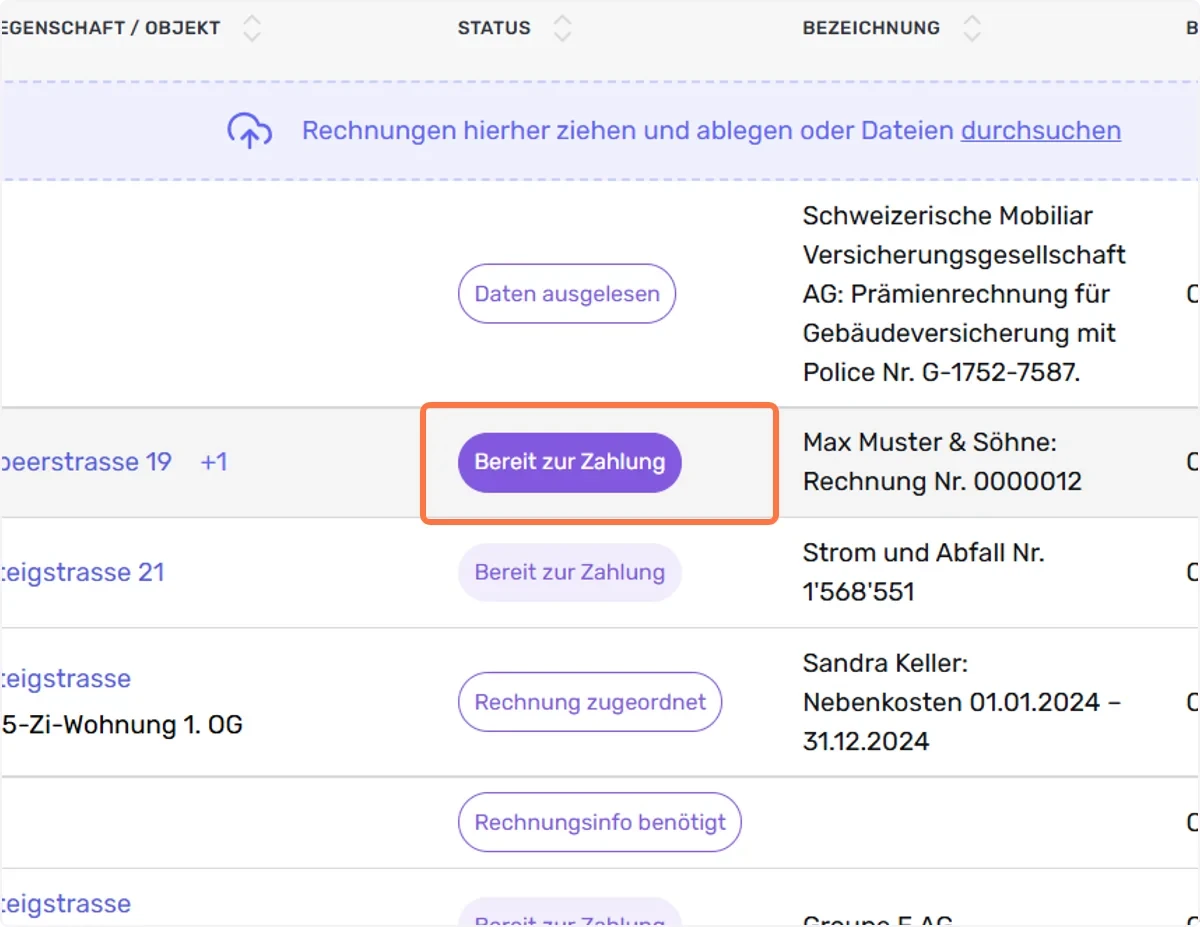The height and width of the screenshot is (927, 1200).
Task: Show the additional '+1' properties
Action: [214, 462]
